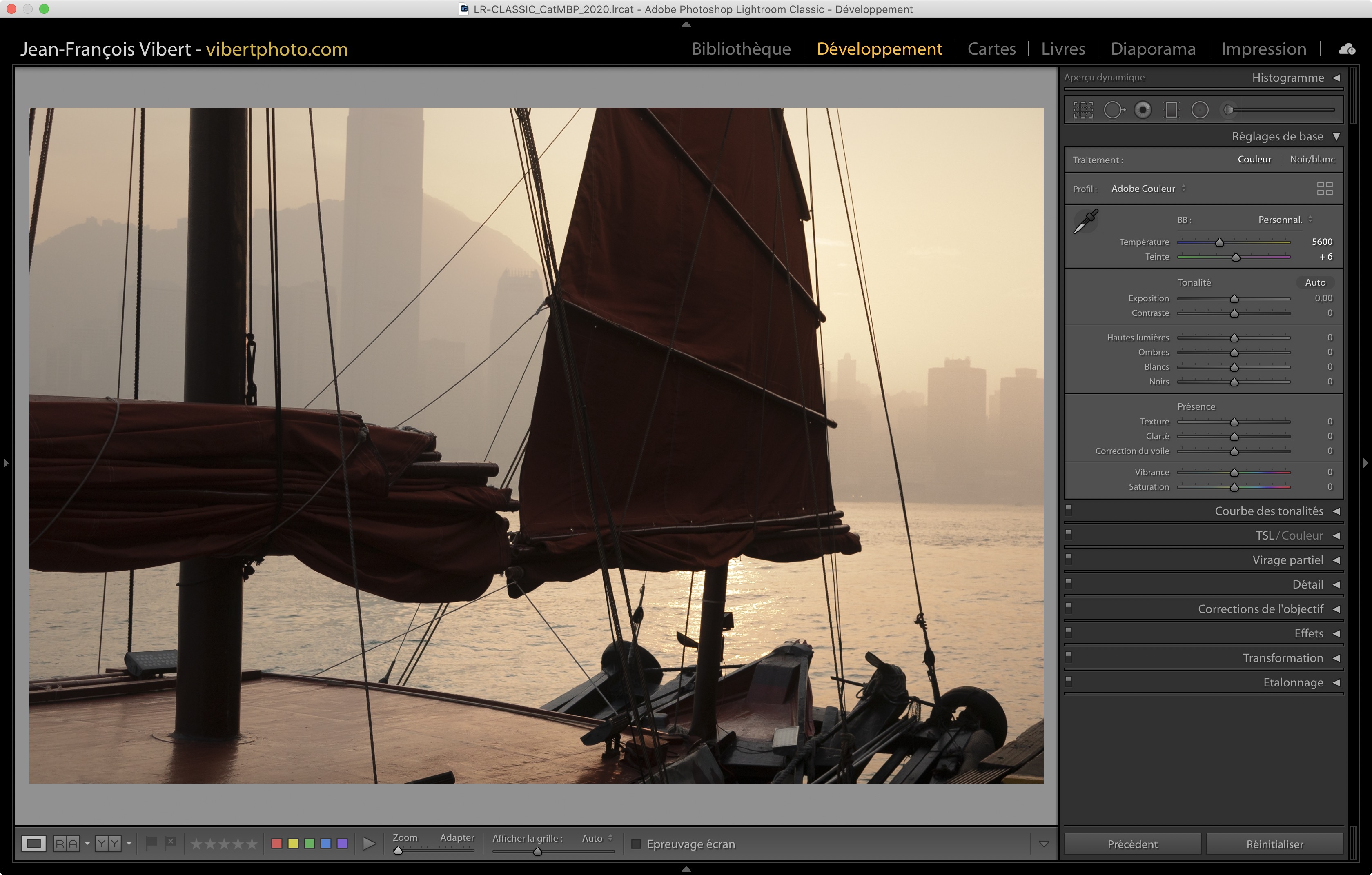Open the profile browser grid icon
Viewport: 1372px width, 875px height.
coord(1325,189)
